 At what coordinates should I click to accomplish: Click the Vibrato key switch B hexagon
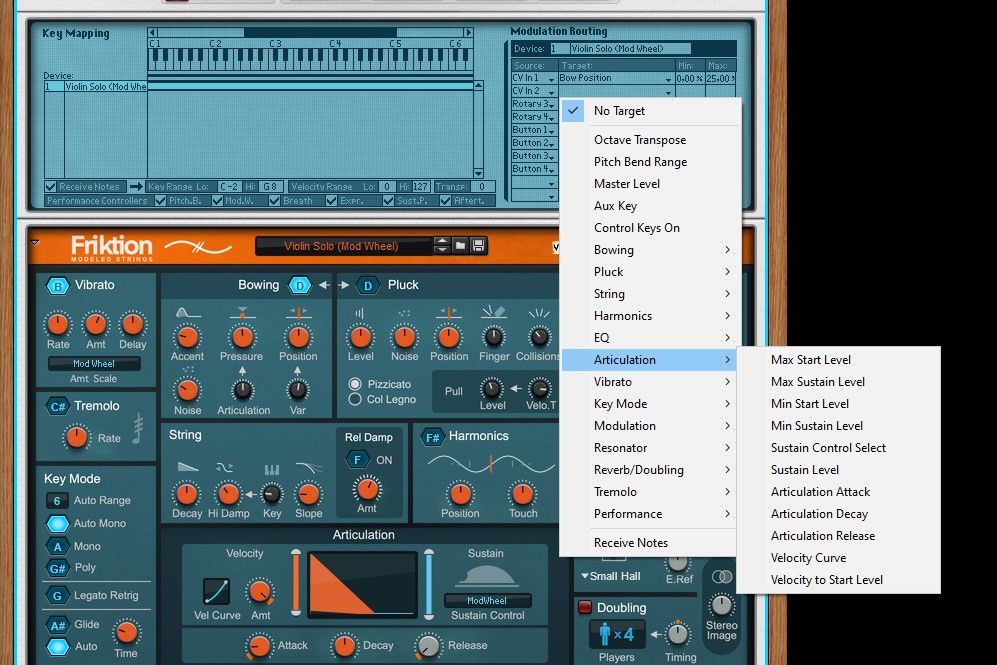click(x=58, y=285)
